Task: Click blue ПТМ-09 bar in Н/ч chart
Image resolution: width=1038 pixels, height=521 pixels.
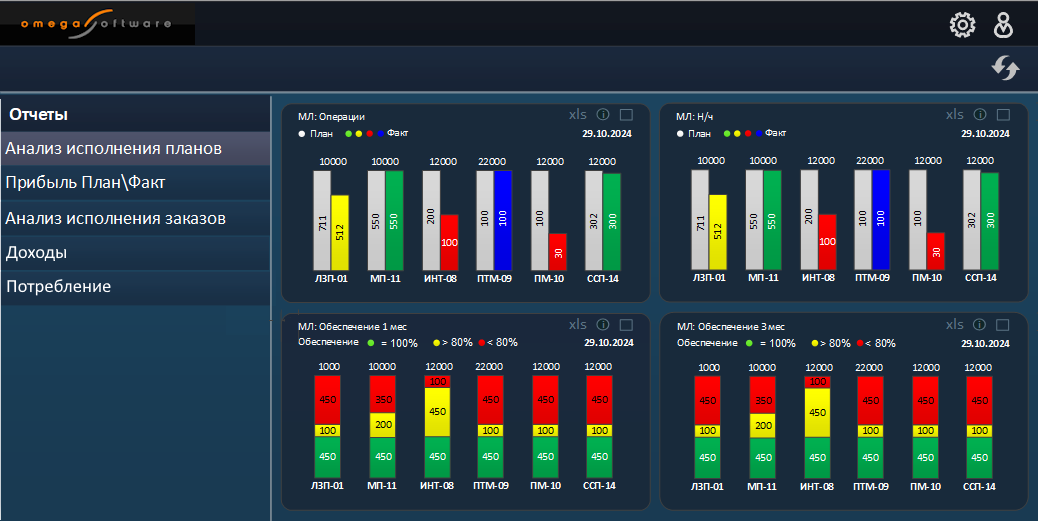Action: coord(881,219)
